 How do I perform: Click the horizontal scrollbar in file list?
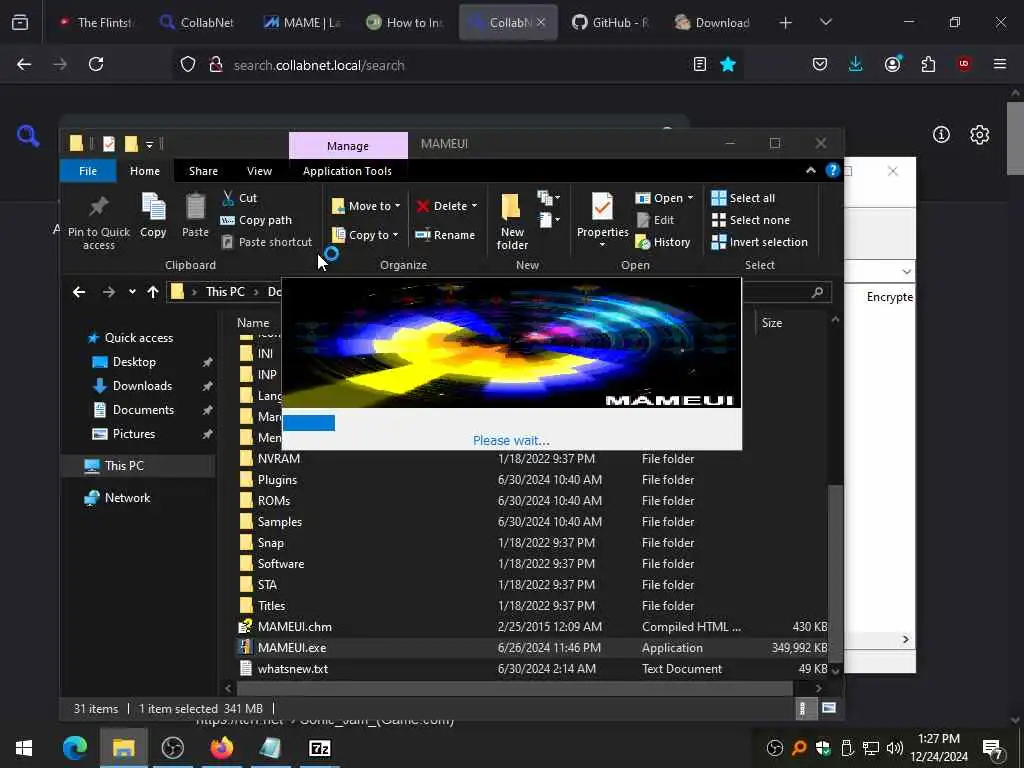[514, 688]
